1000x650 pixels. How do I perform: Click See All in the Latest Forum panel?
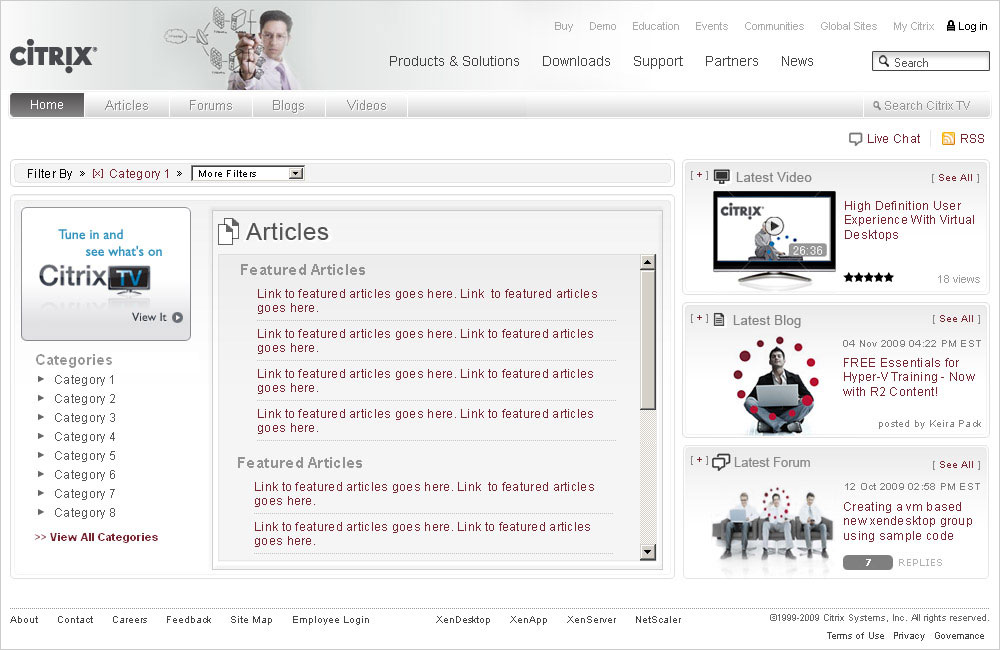pyautogui.click(x=956, y=465)
